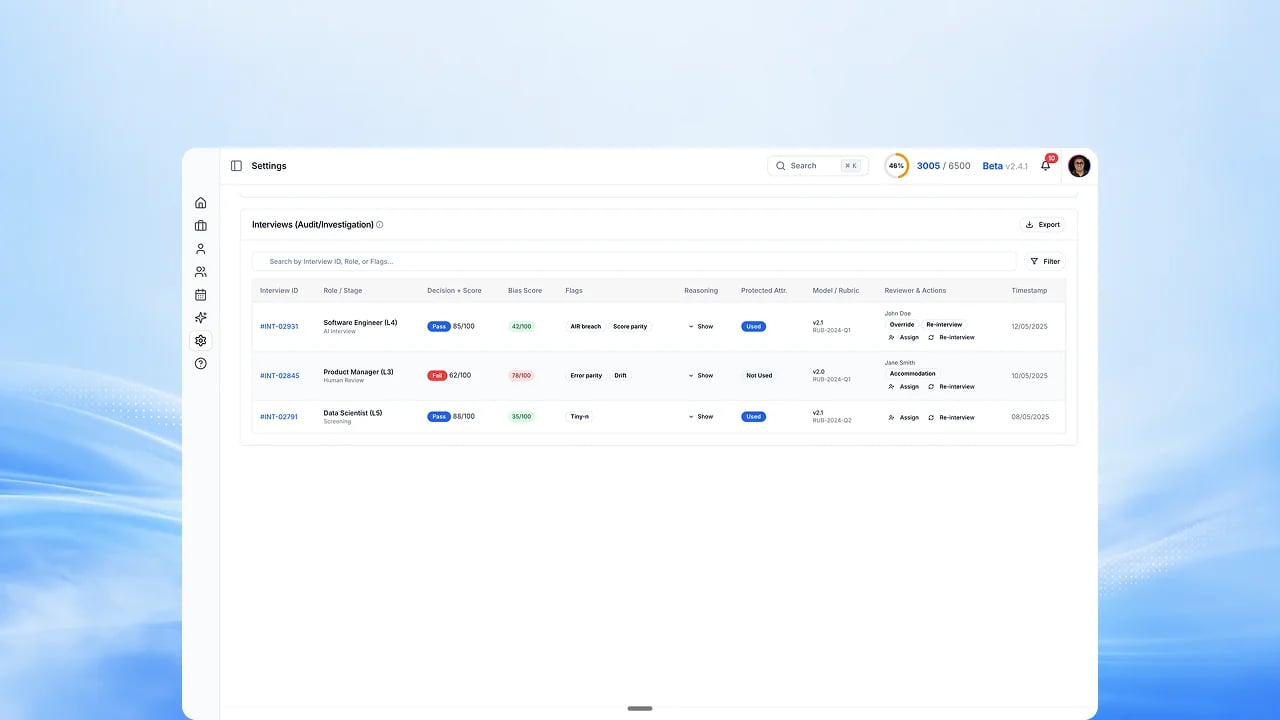The height and width of the screenshot is (720, 1280).
Task: Click Assign in the Jane Smith row
Action: pos(904,387)
